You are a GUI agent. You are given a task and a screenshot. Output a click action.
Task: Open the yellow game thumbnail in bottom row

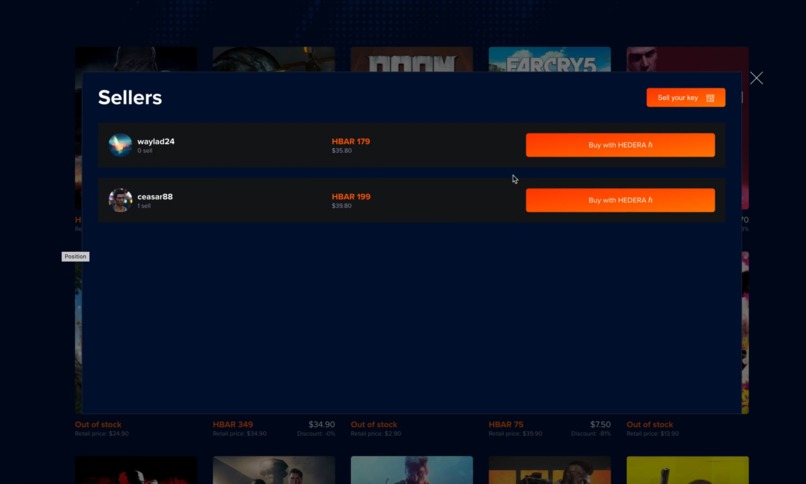687,470
